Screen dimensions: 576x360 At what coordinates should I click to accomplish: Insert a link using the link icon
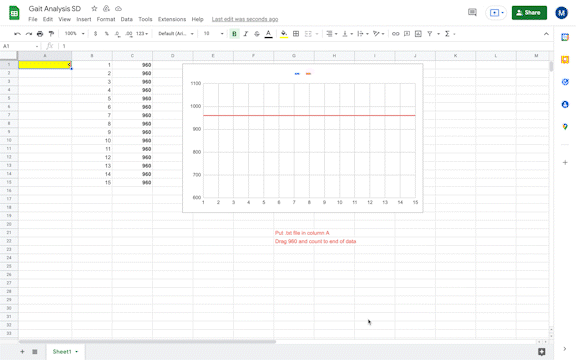tap(395, 34)
